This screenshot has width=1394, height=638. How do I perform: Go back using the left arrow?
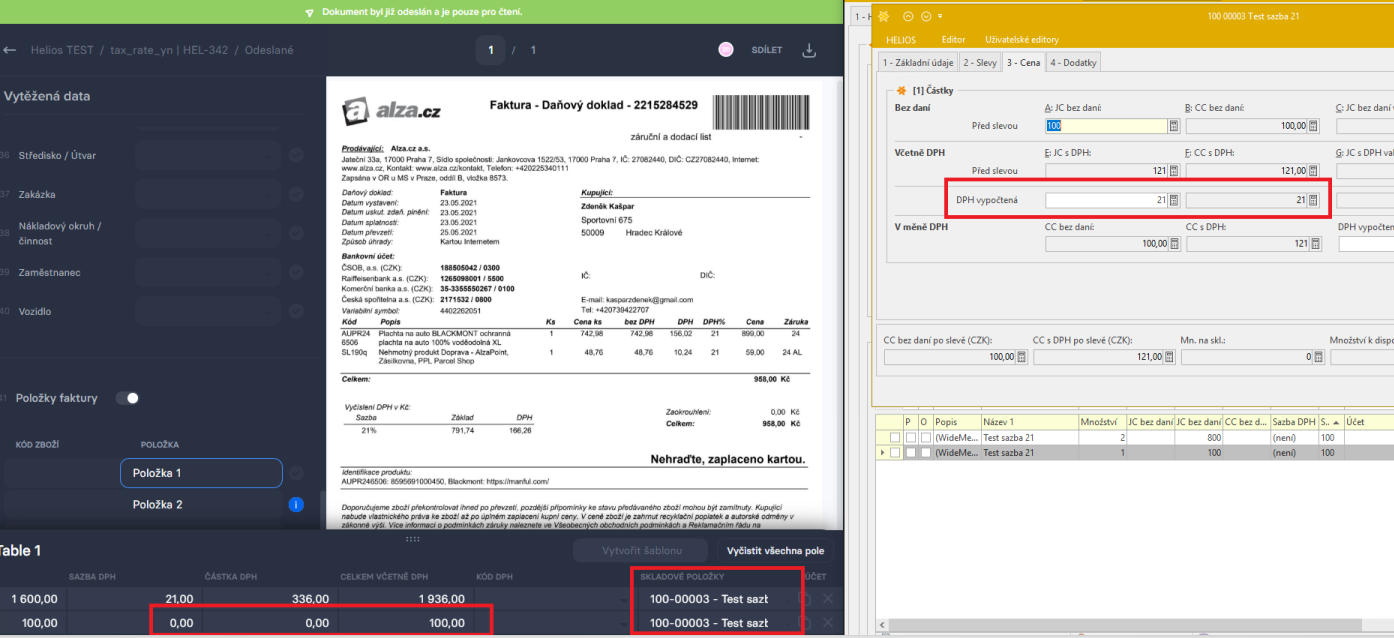click(x=10, y=49)
